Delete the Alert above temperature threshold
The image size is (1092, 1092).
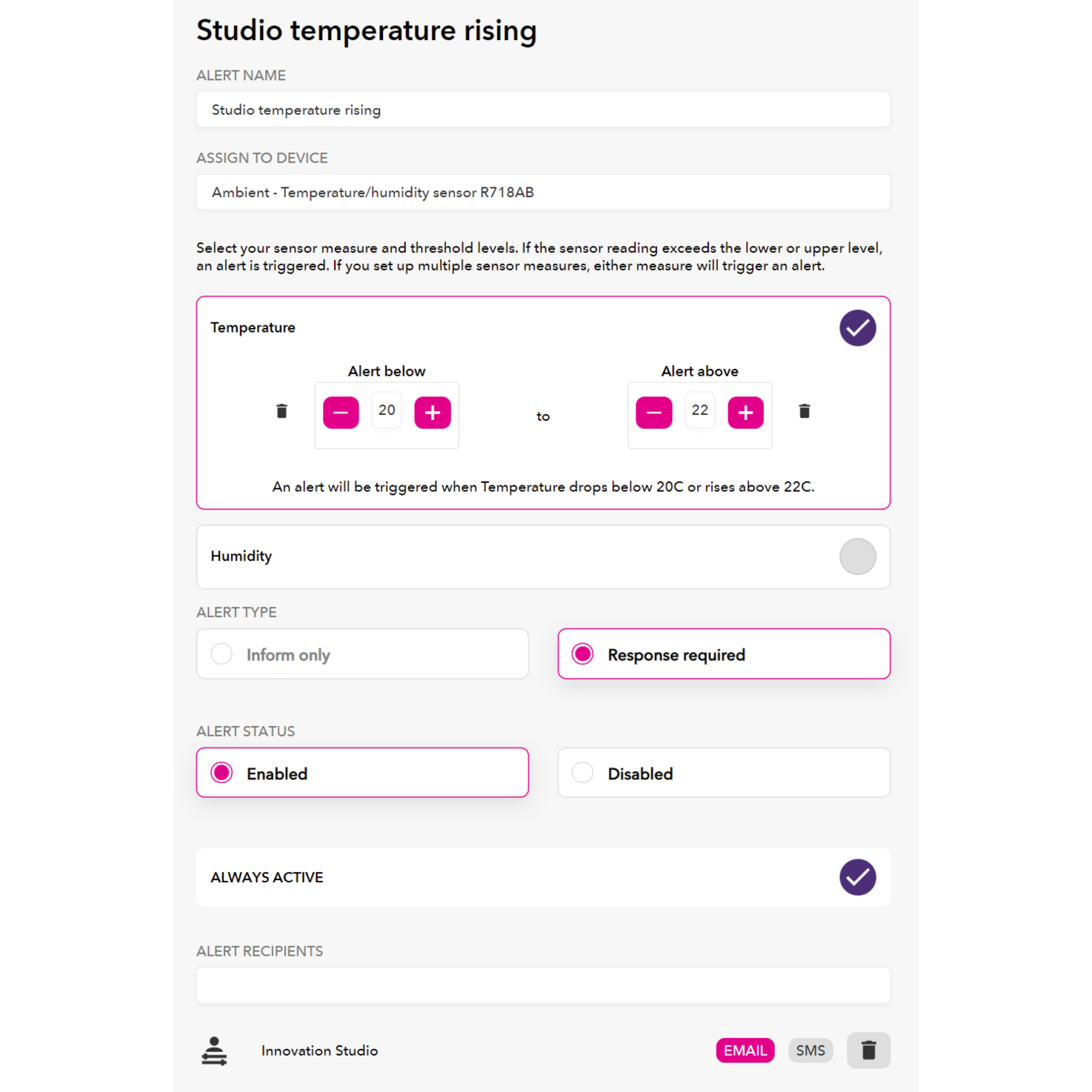tap(805, 411)
